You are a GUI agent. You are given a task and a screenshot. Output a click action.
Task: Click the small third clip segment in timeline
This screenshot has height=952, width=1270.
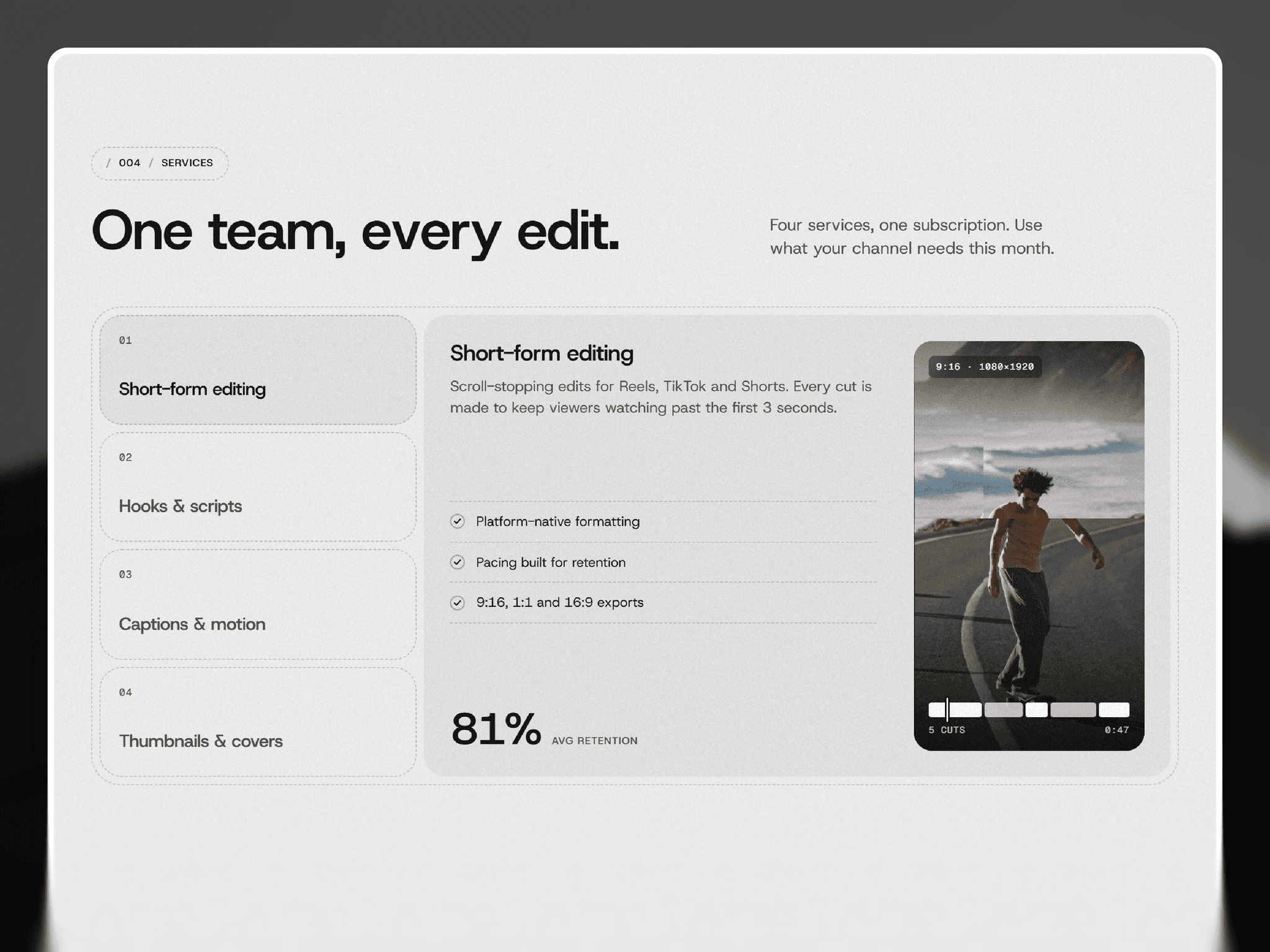(1036, 710)
